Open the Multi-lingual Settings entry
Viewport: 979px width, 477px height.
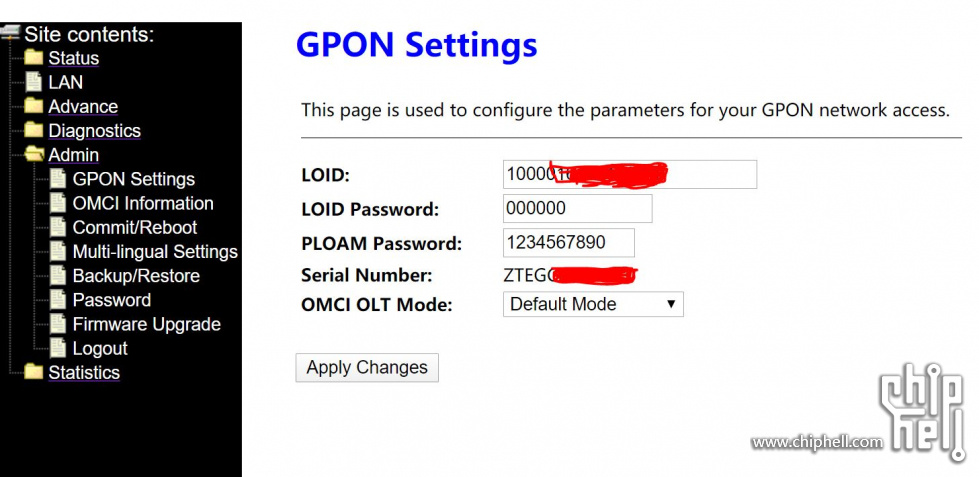pyautogui.click(x=155, y=252)
